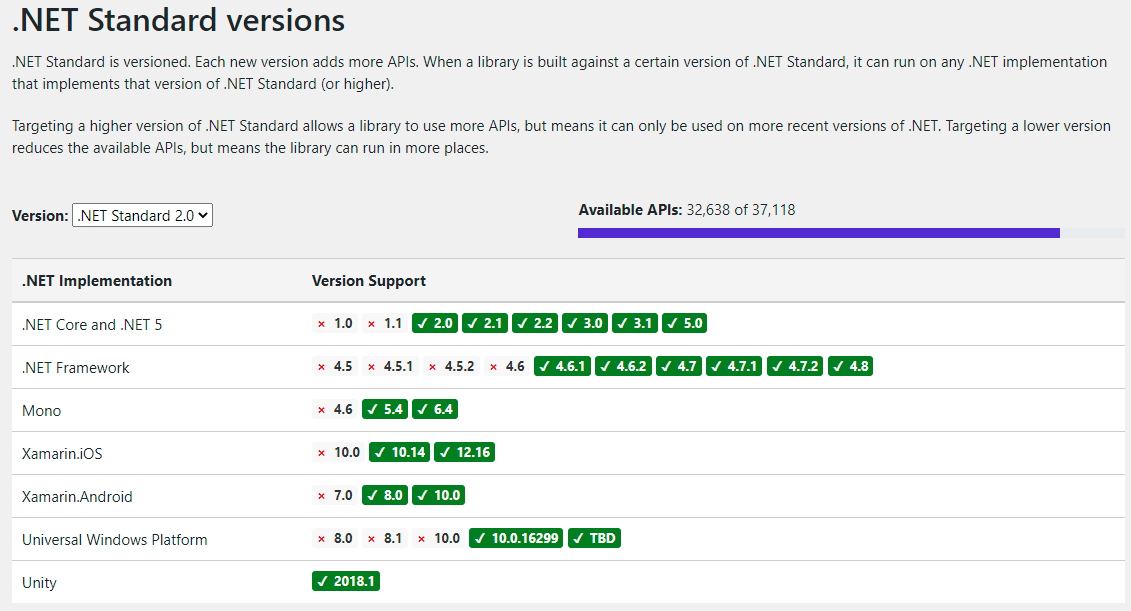
Task: Click the .NET Core 3.0 supported badge
Action: click(586, 323)
